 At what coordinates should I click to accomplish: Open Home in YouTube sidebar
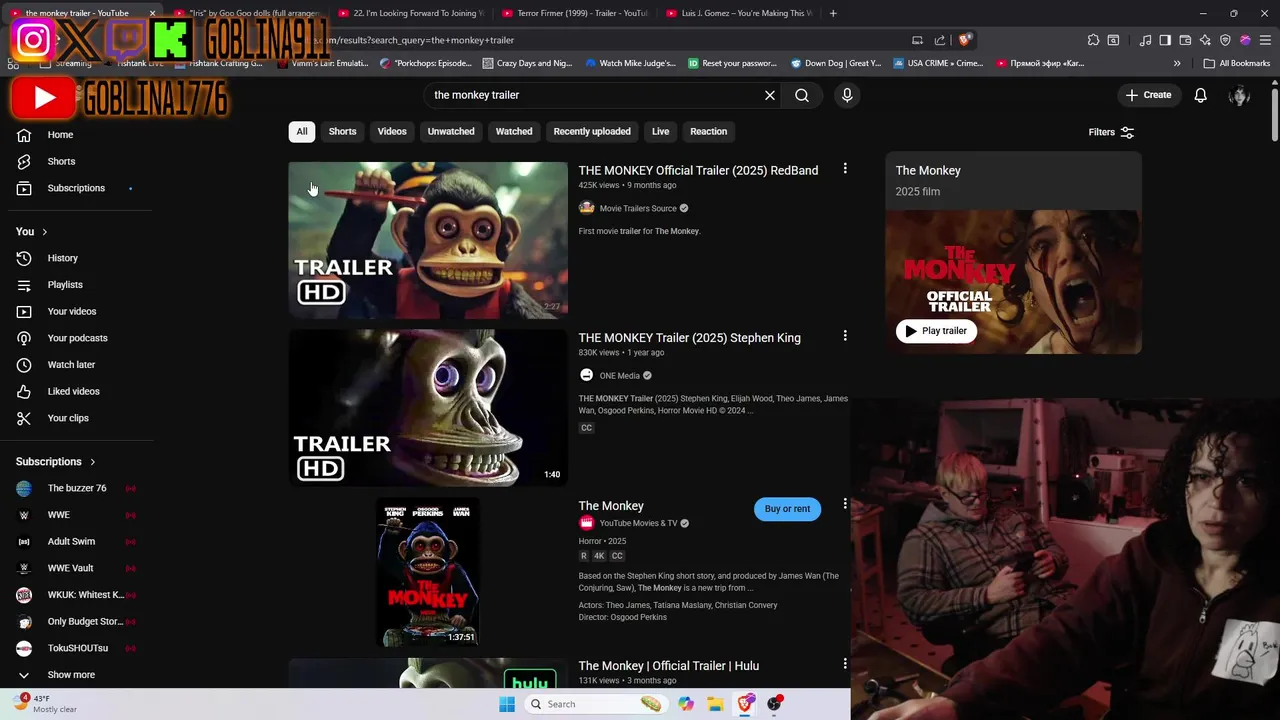tap(60, 135)
